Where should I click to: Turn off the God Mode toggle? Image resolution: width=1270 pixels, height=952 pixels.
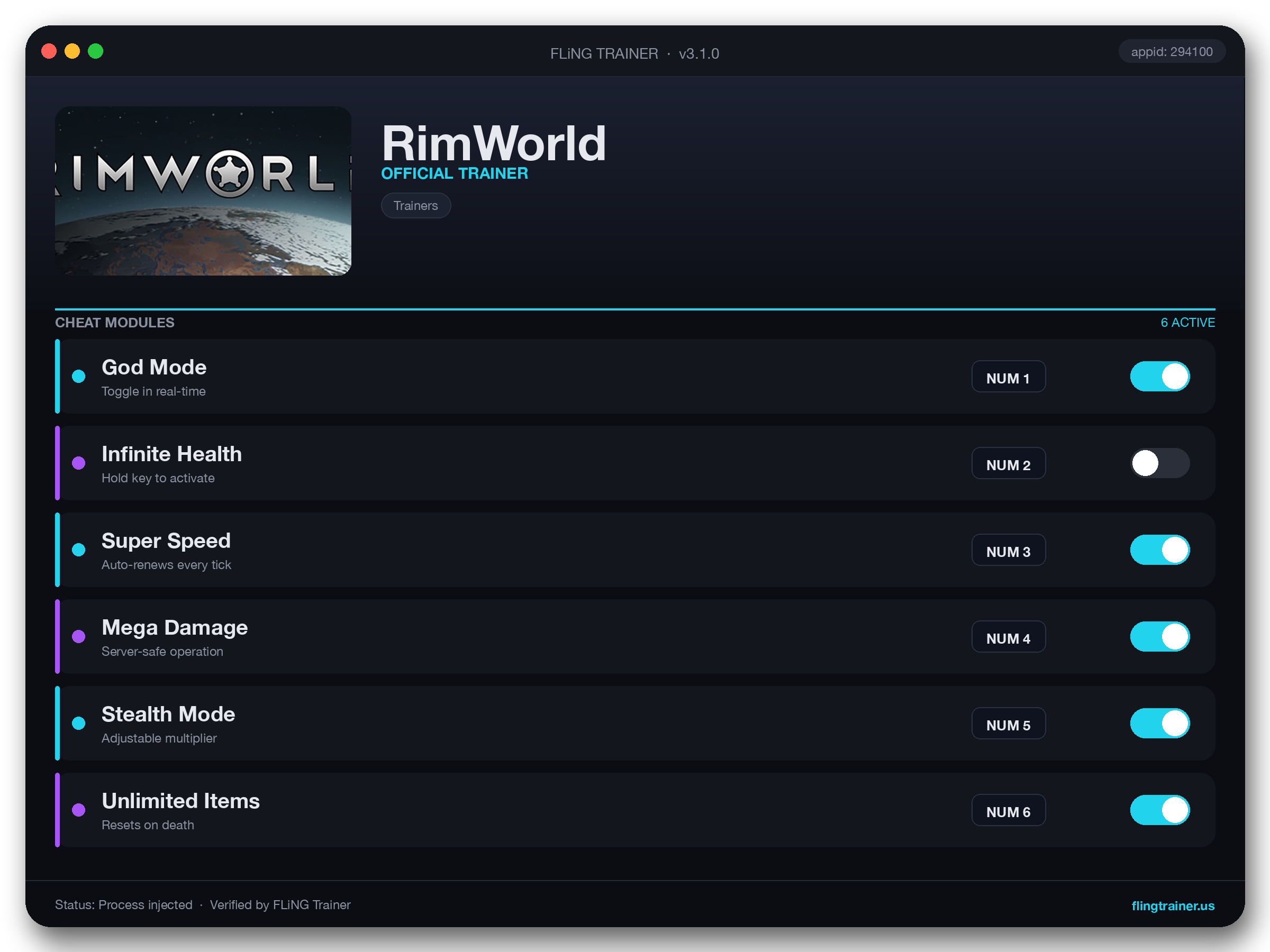click(1160, 377)
